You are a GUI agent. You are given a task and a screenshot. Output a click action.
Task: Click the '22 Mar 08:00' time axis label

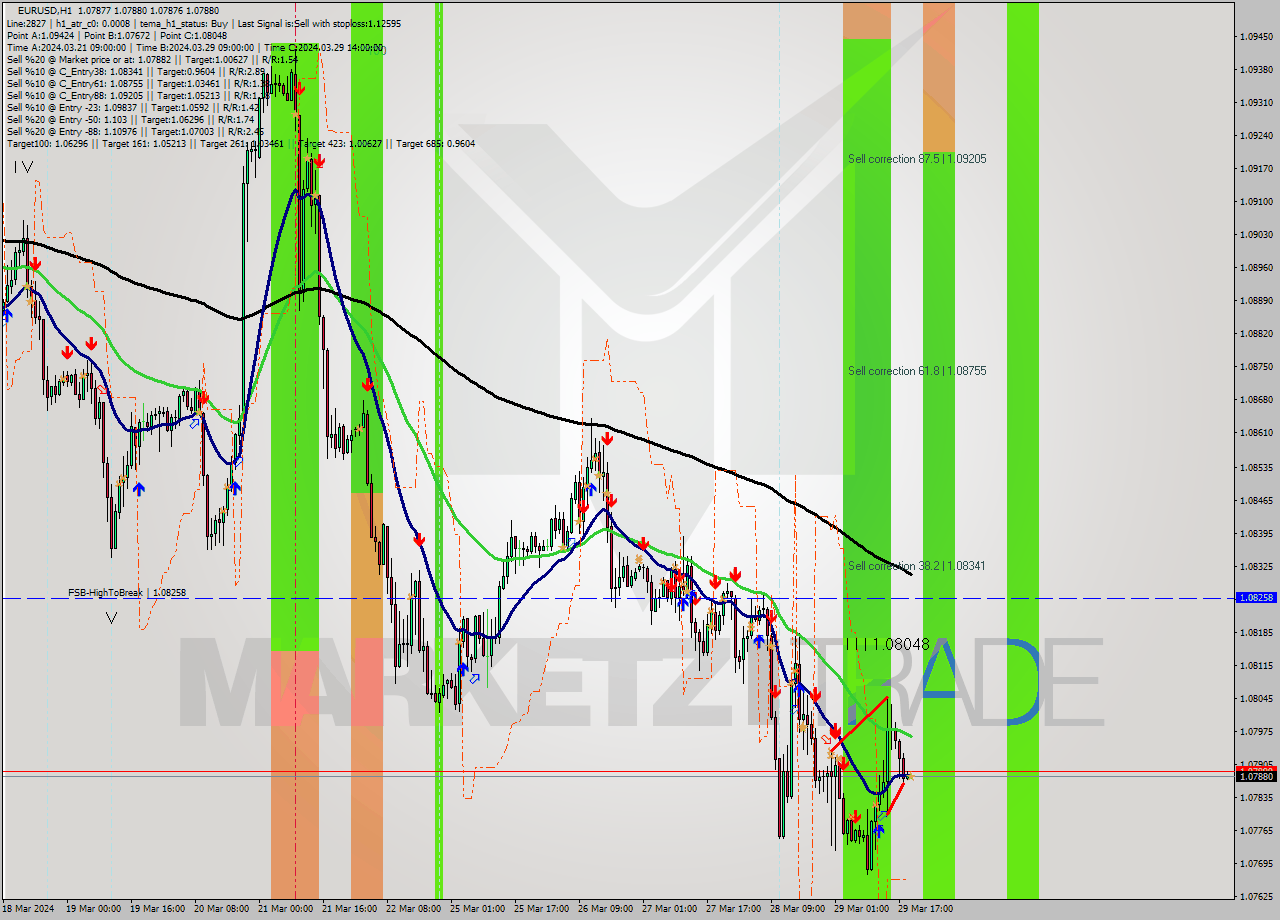coord(413,909)
